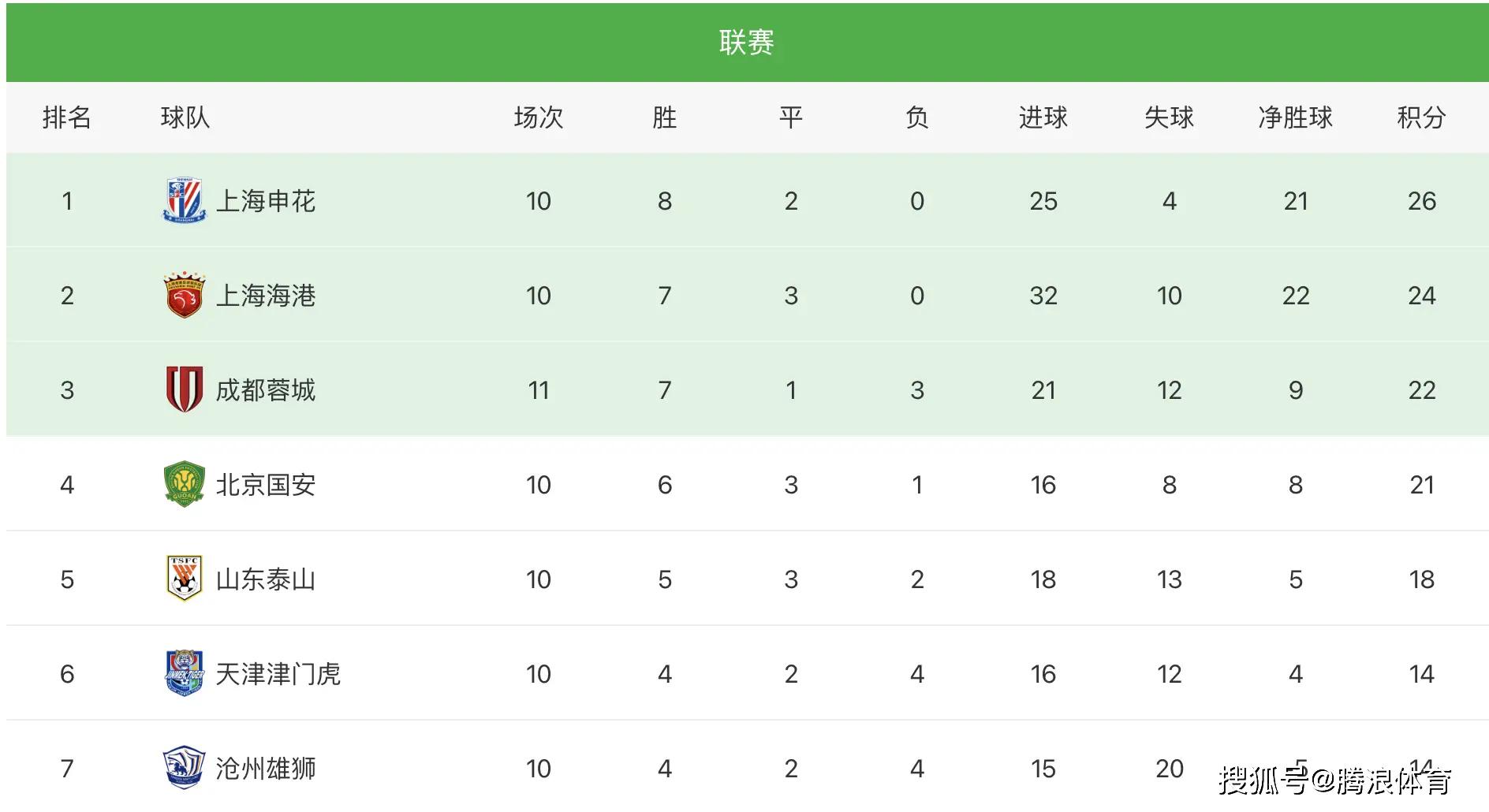Click the 场次 matches column header

click(x=538, y=117)
